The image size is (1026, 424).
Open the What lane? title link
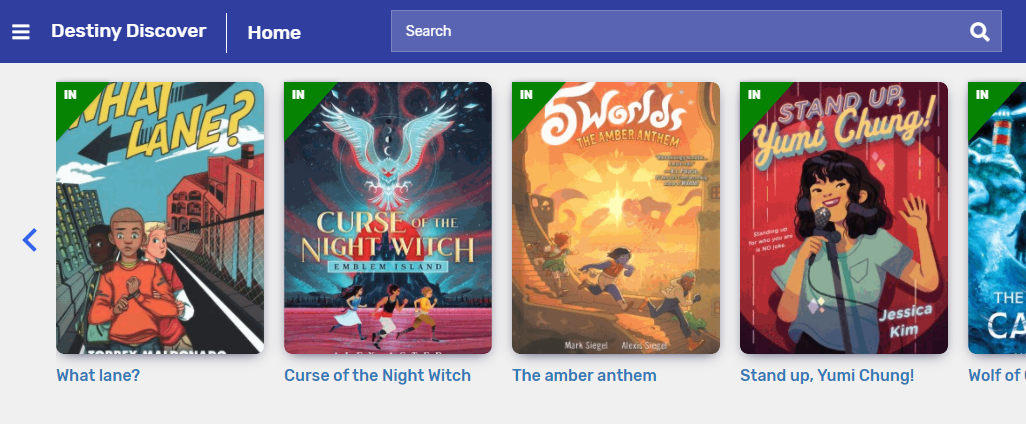click(x=98, y=376)
